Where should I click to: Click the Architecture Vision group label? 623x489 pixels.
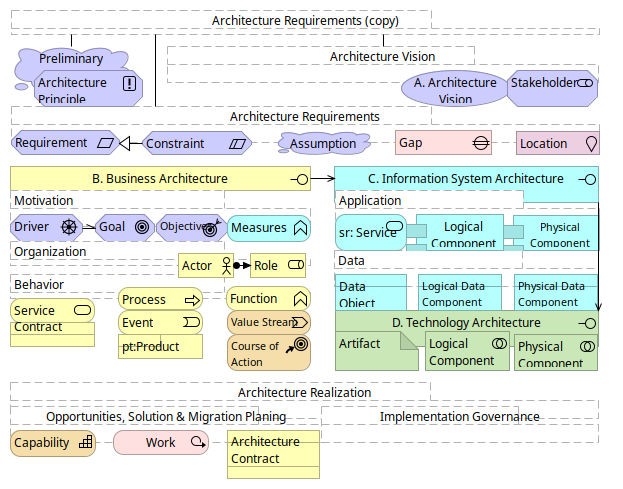point(382,56)
